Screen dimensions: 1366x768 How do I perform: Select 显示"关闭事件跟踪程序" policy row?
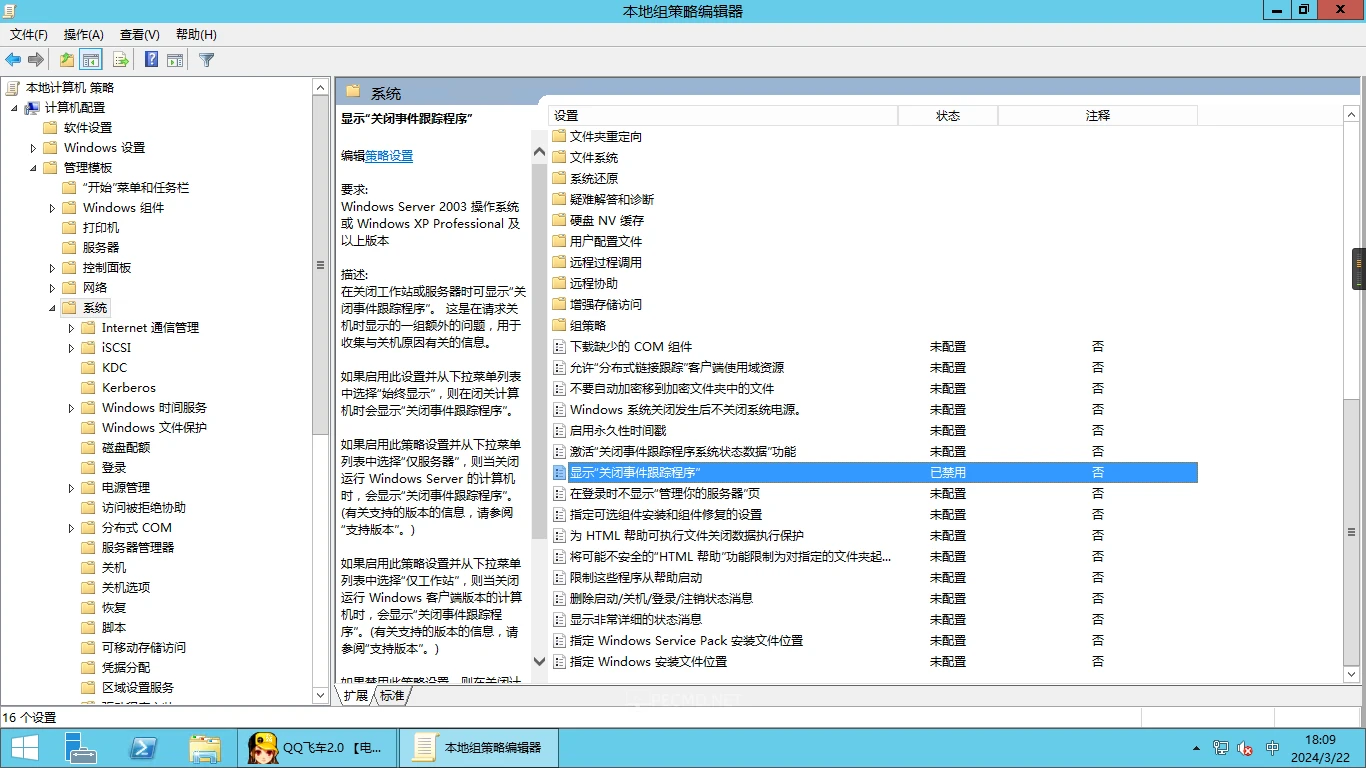[874, 472]
